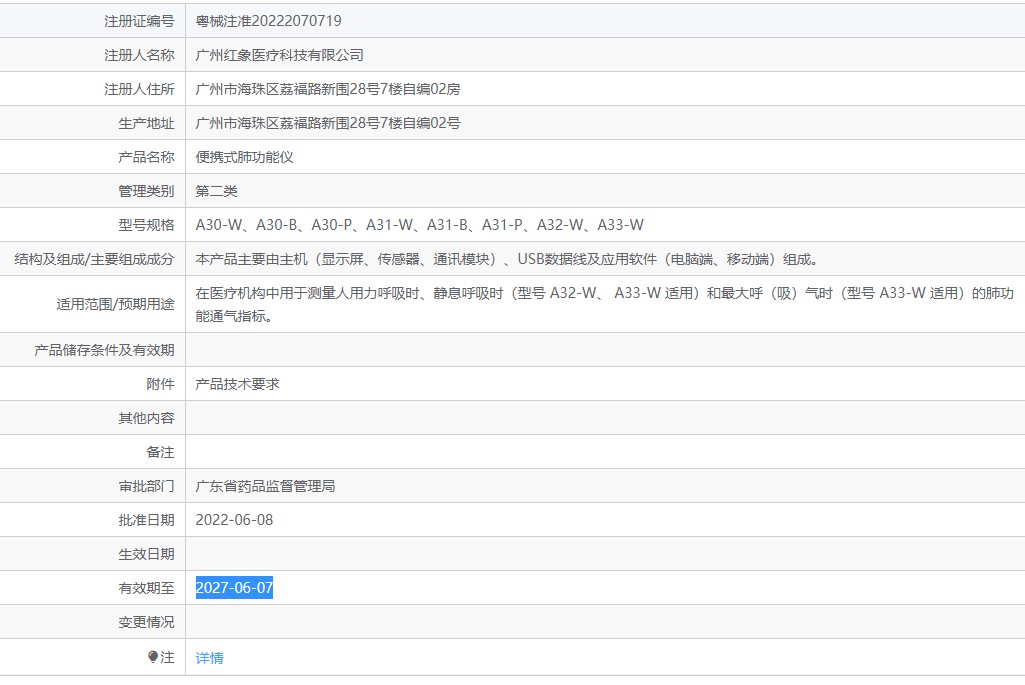Click the 变更情况 row label
This screenshot has height=685, width=1025.
pyautogui.click(x=146, y=622)
